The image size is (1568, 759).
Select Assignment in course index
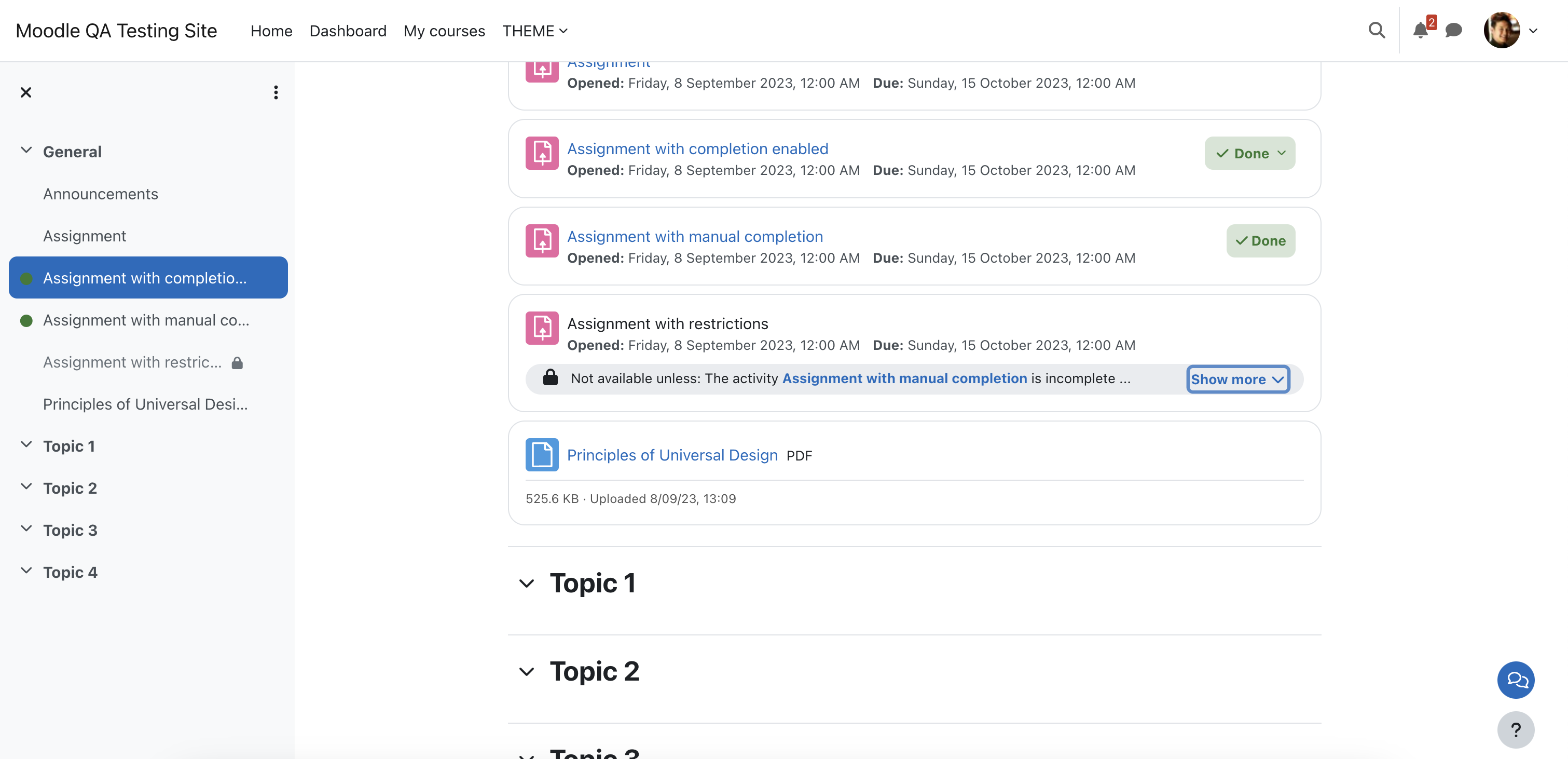pyautogui.click(x=85, y=236)
